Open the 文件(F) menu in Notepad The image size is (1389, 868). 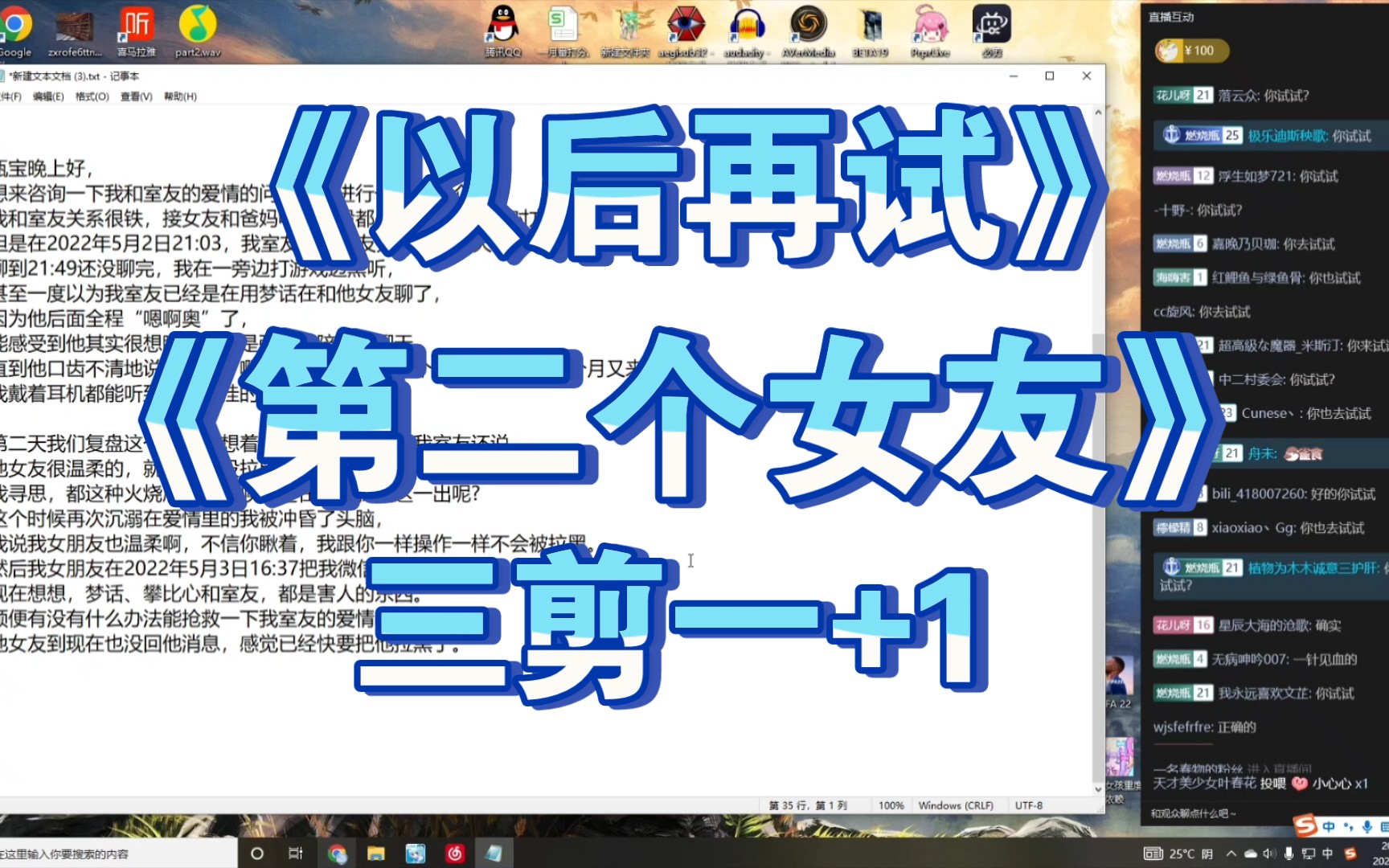point(10,96)
